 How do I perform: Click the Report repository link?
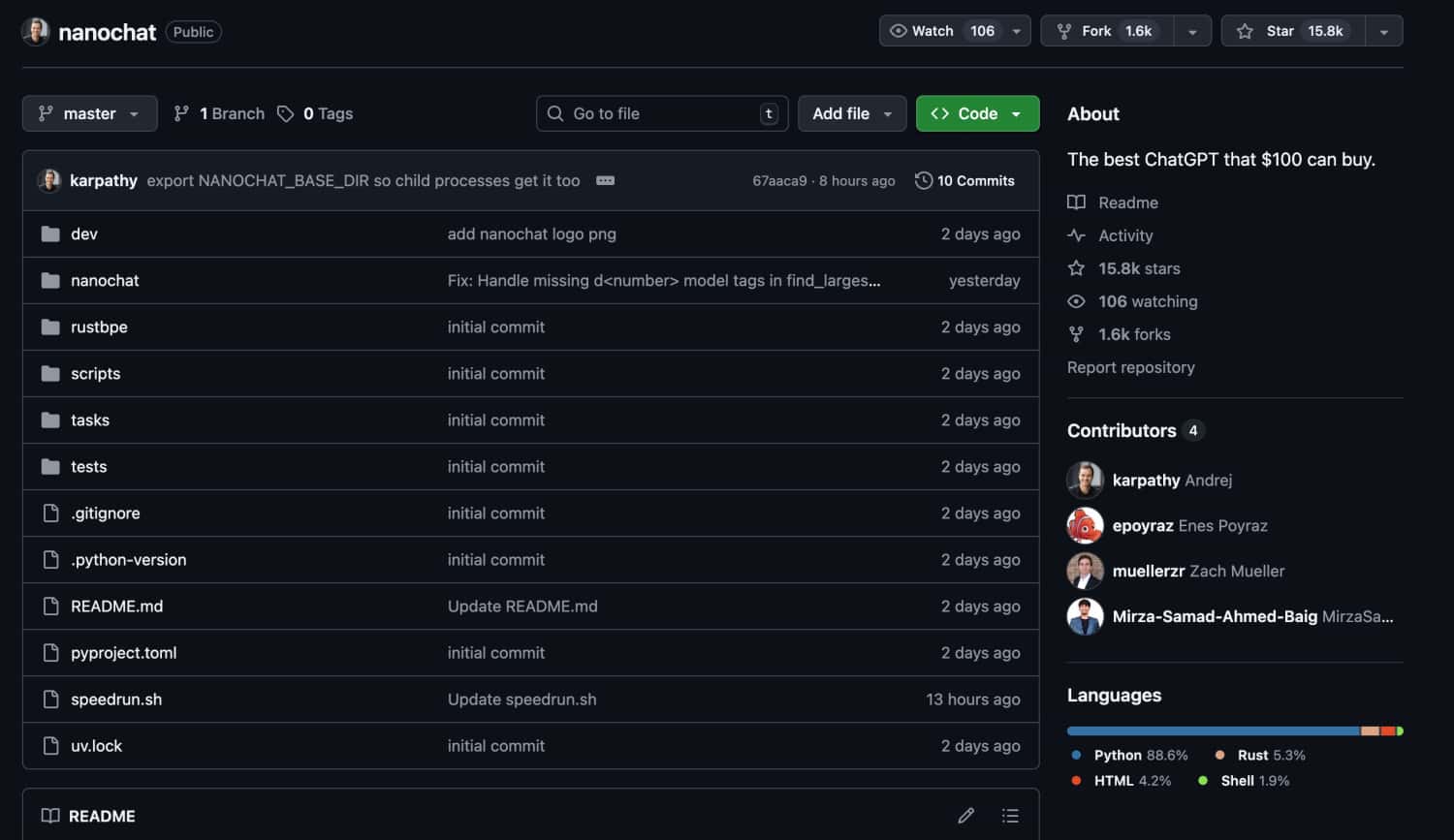[1130, 367]
